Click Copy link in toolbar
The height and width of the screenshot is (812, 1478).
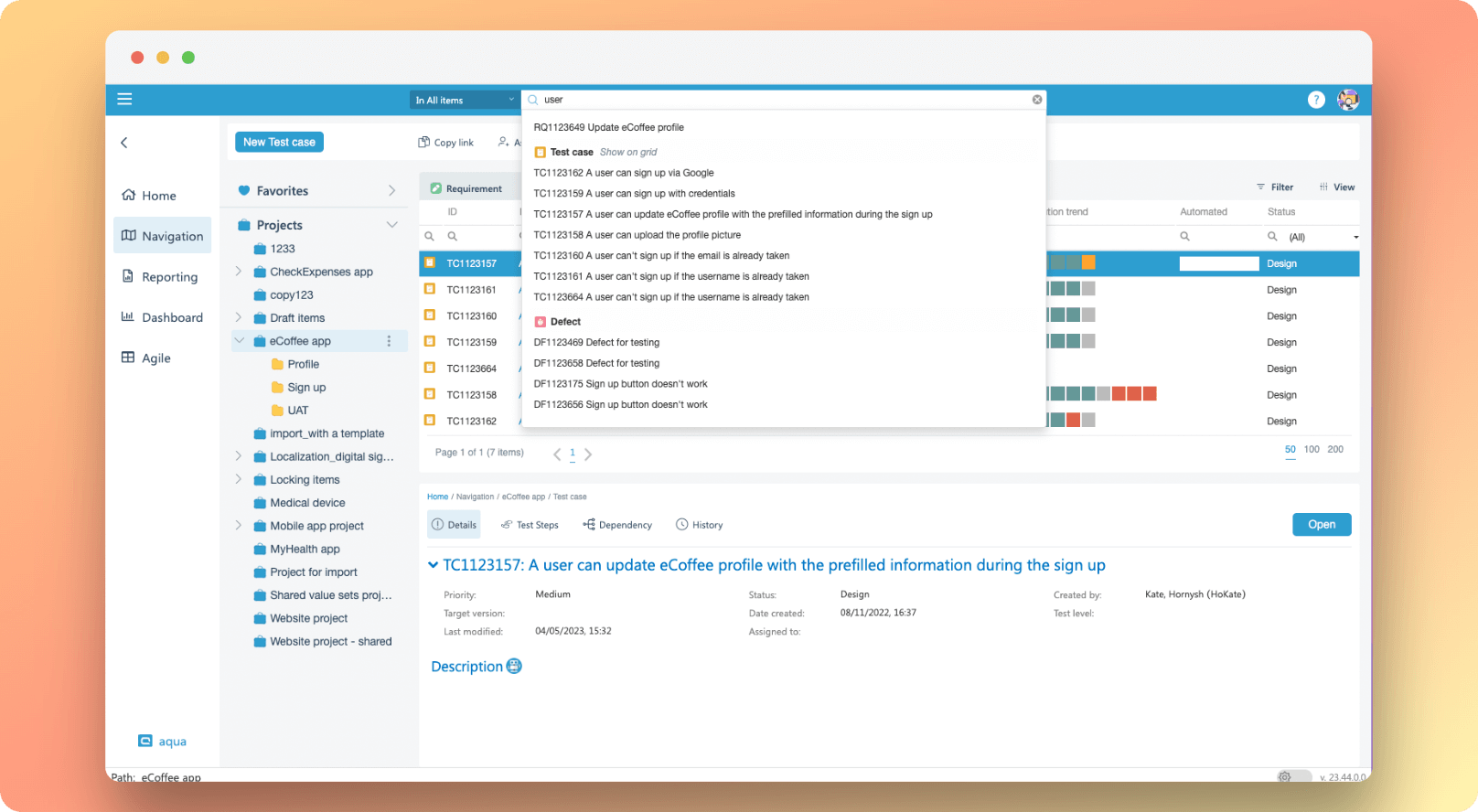[x=446, y=143]
